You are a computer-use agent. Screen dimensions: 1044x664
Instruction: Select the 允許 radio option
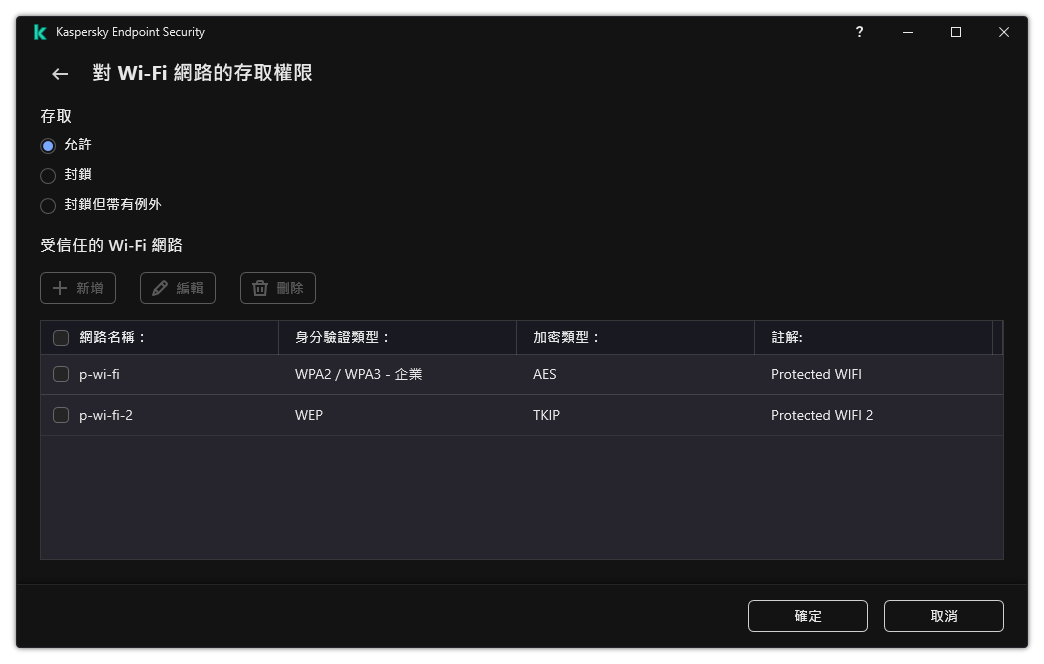point(48,145)
